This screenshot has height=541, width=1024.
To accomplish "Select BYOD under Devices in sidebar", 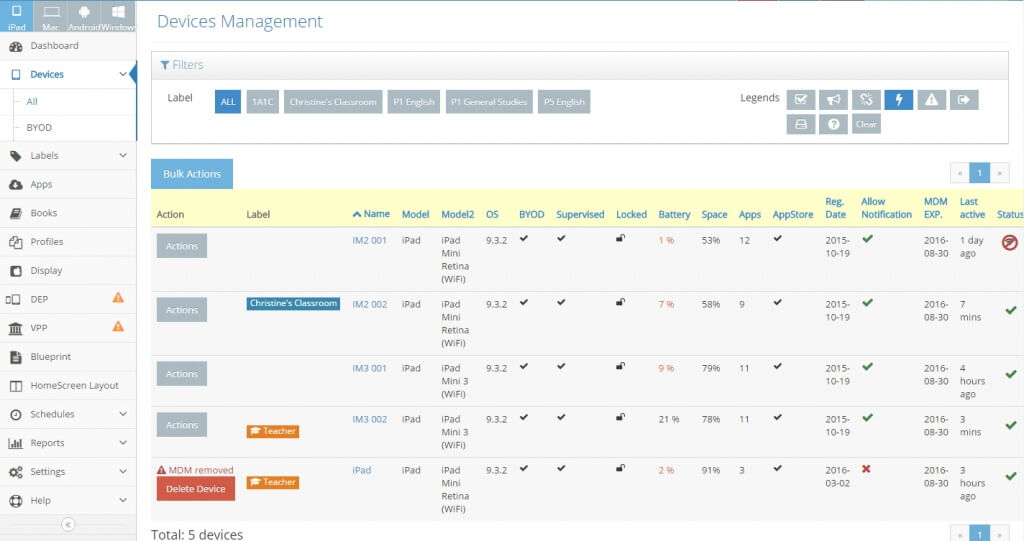I will click(x=39, y=128).
